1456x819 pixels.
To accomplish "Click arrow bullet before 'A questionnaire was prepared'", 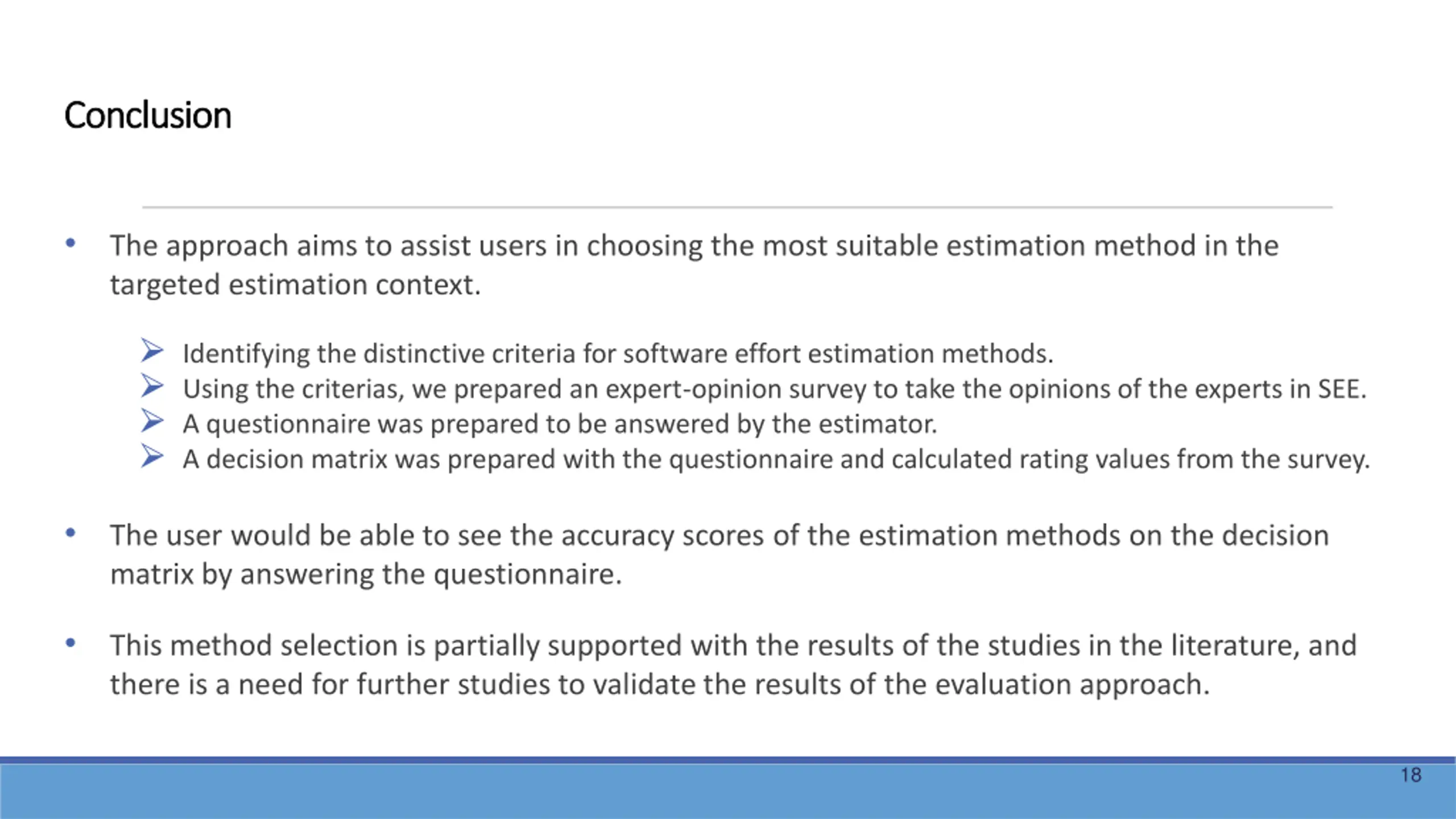I will (152, 421).
